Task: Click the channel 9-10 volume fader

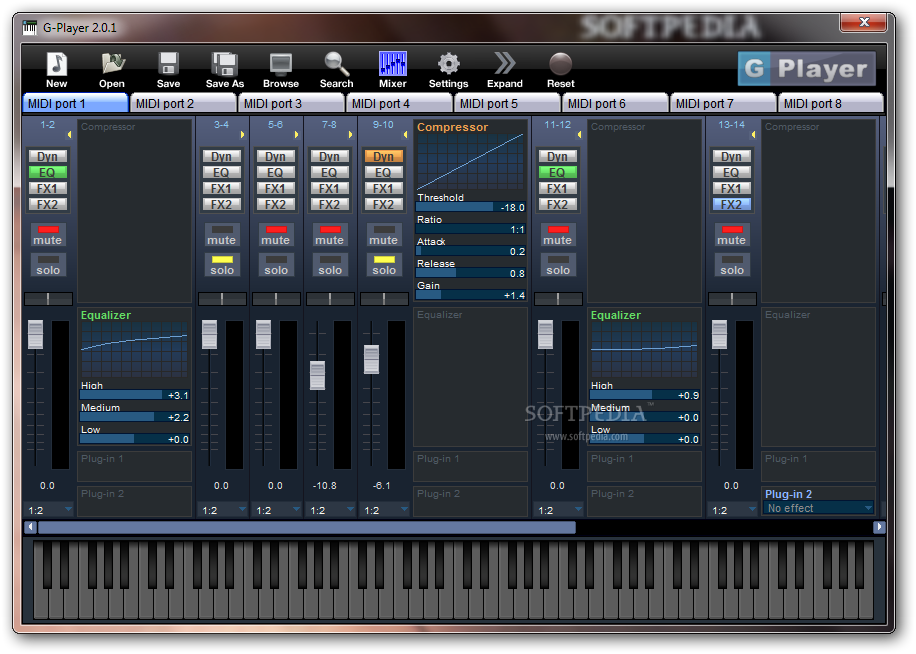Action: [372, 360]
